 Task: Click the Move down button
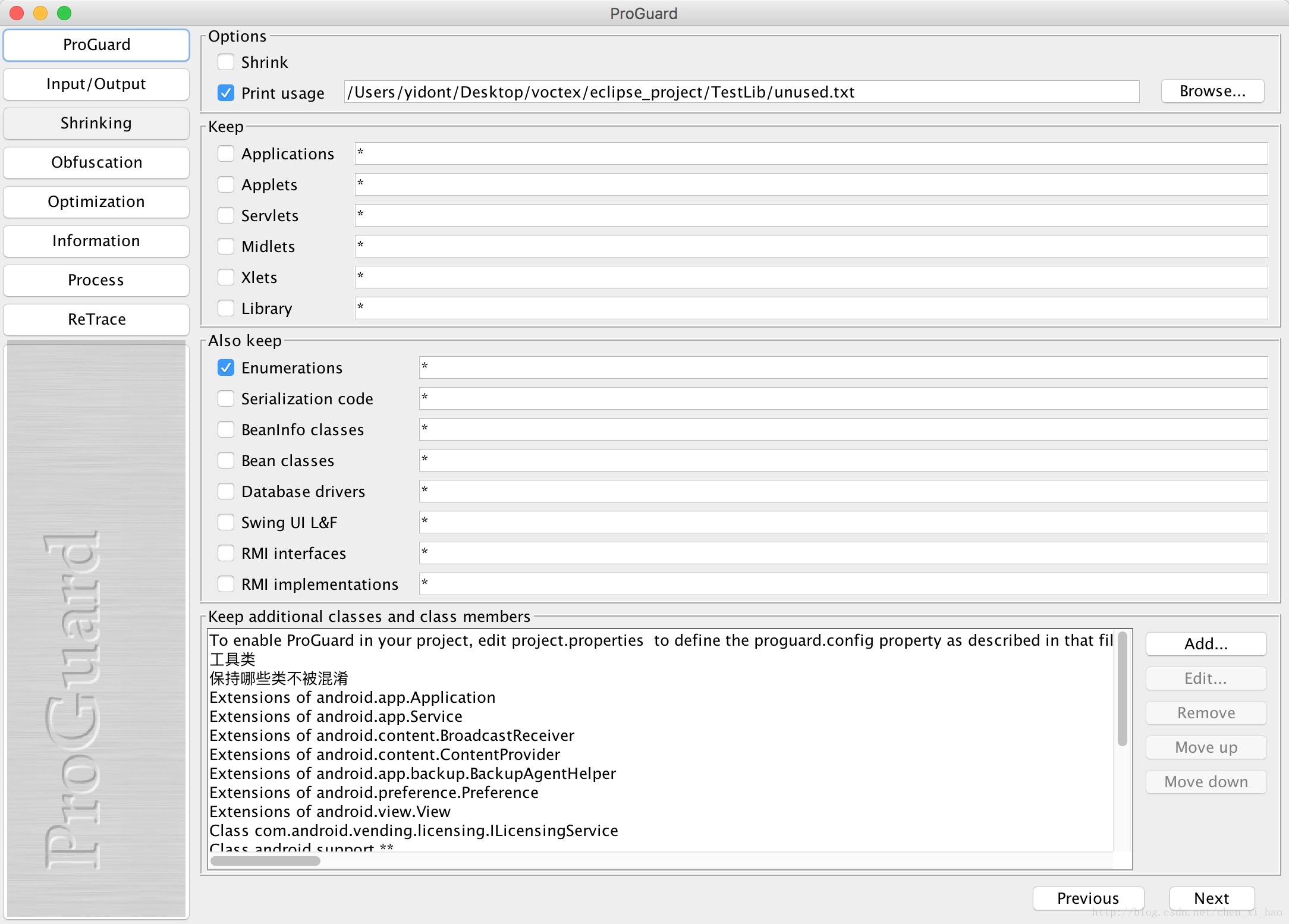pyautogui.click(x=1206, y=782)
